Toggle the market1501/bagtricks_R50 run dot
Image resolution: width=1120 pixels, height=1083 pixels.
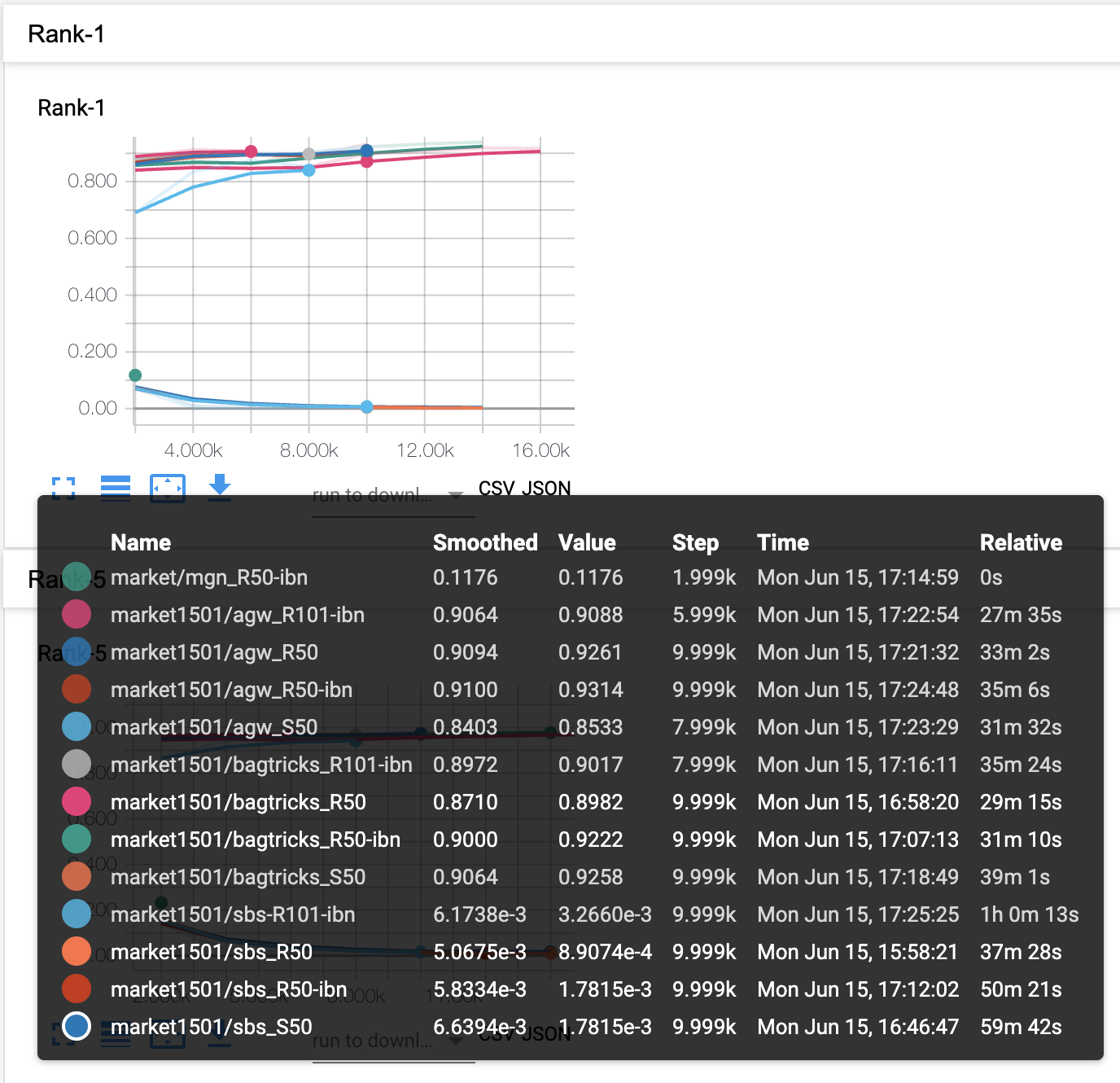pyautogui.click(x=77, y=801)
